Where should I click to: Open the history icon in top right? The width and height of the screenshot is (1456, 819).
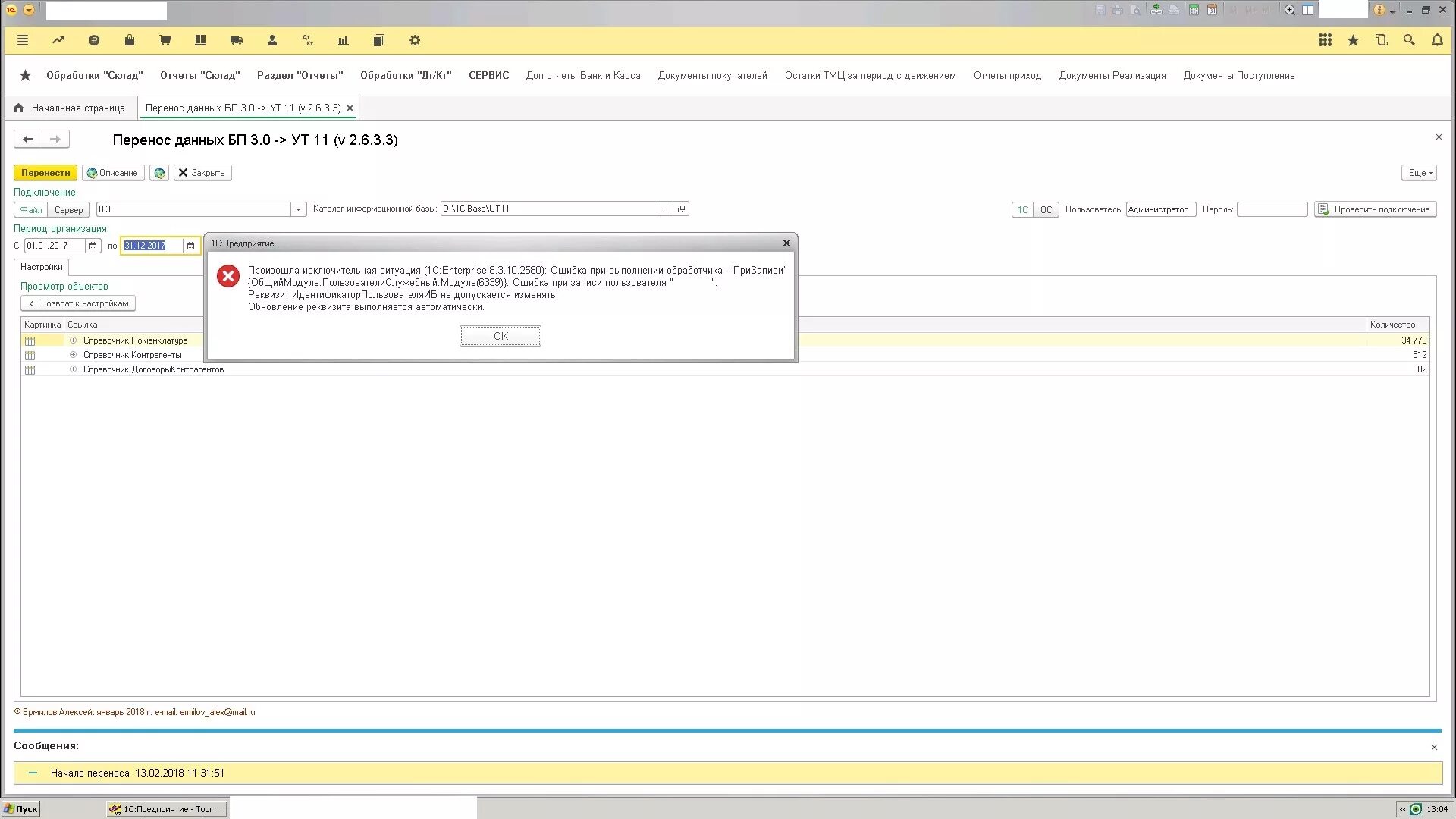tap(1381, 40)
